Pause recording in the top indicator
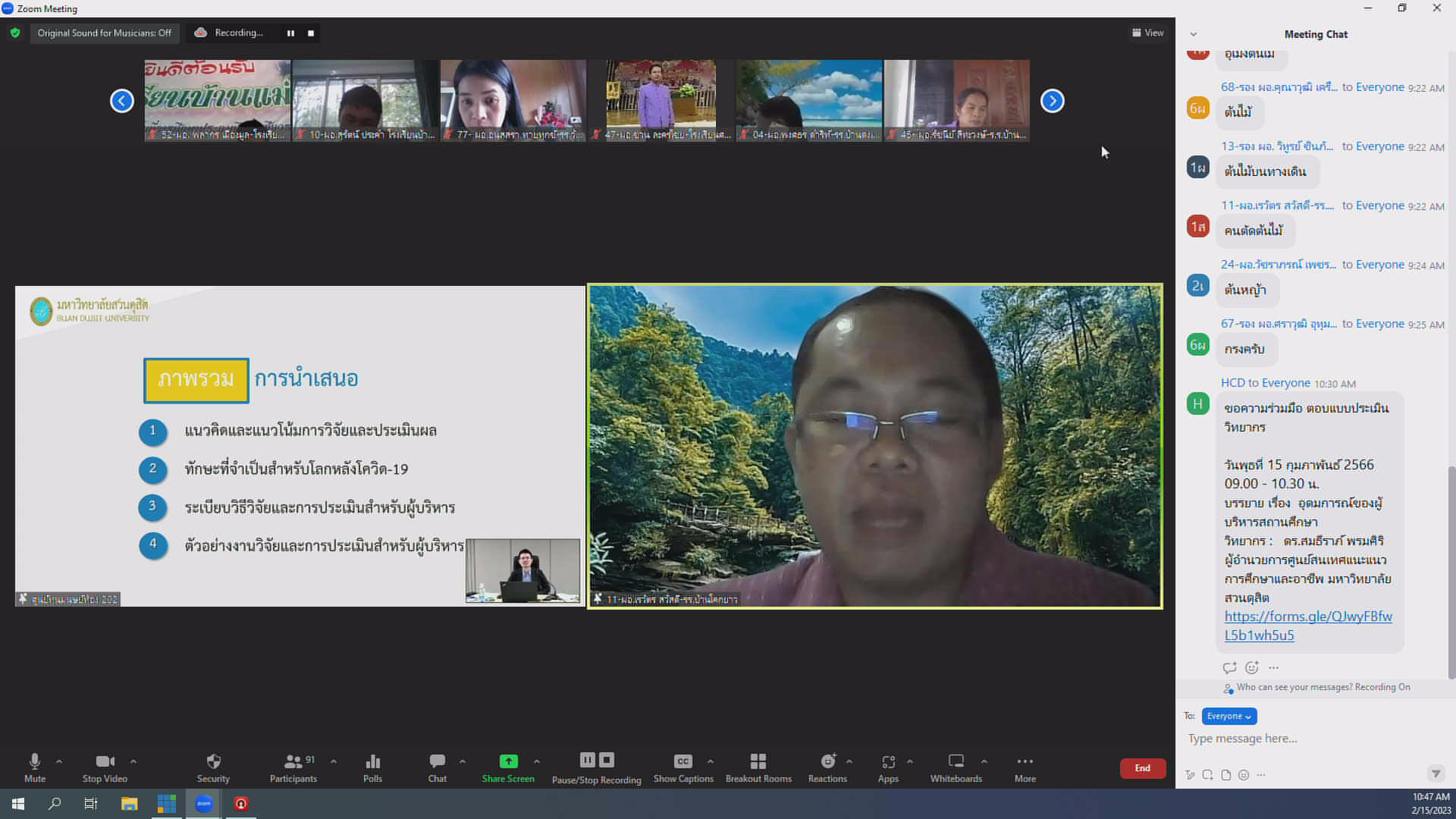Screen dimensions: 1456x819 tap(290, 33)
